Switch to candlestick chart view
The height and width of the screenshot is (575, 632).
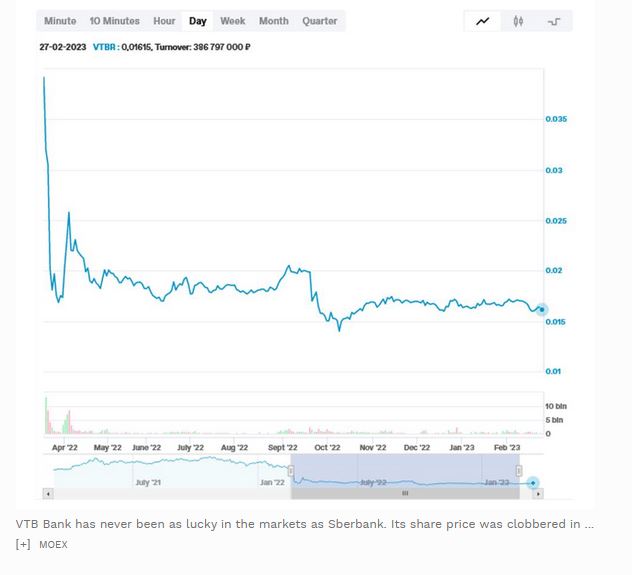point(518,21)
